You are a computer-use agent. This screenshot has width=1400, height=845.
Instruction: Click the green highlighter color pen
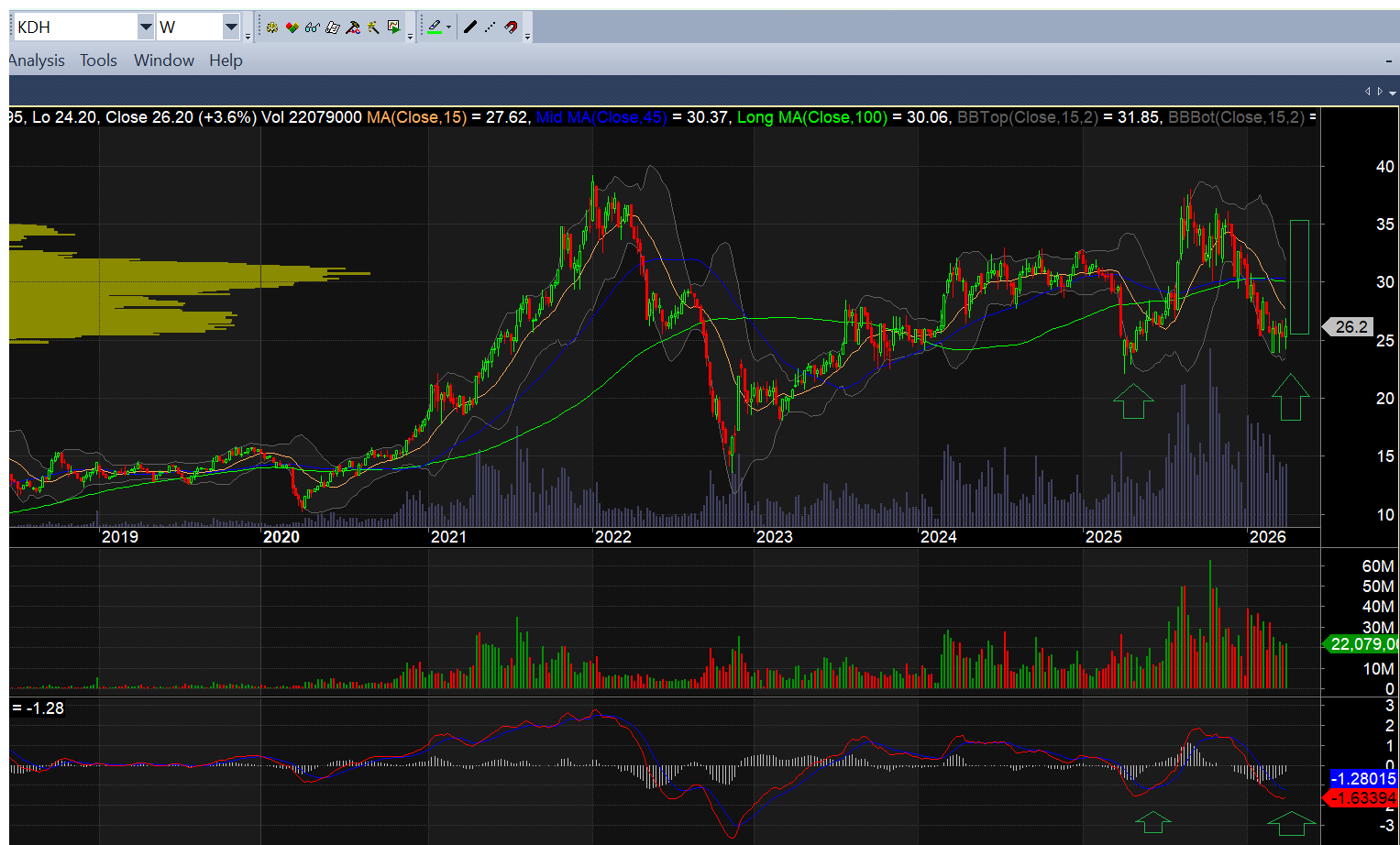(434, 27)
